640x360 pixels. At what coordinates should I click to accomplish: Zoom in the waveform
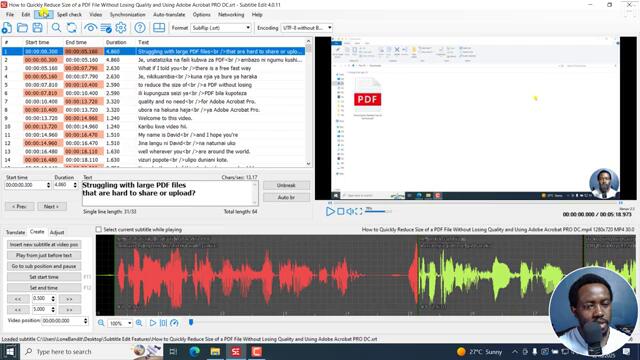139,323
